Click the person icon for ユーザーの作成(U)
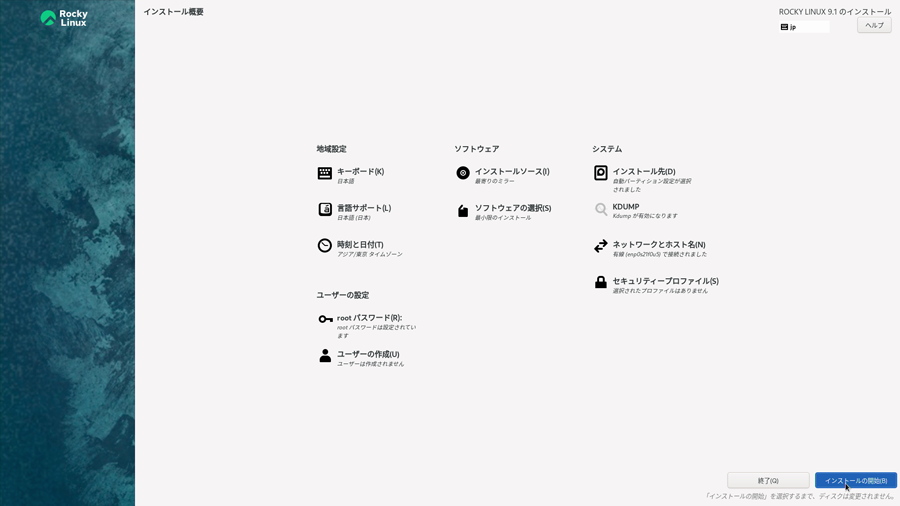The width and height of the screenshot is (900, 506). (x=325, y=356)
